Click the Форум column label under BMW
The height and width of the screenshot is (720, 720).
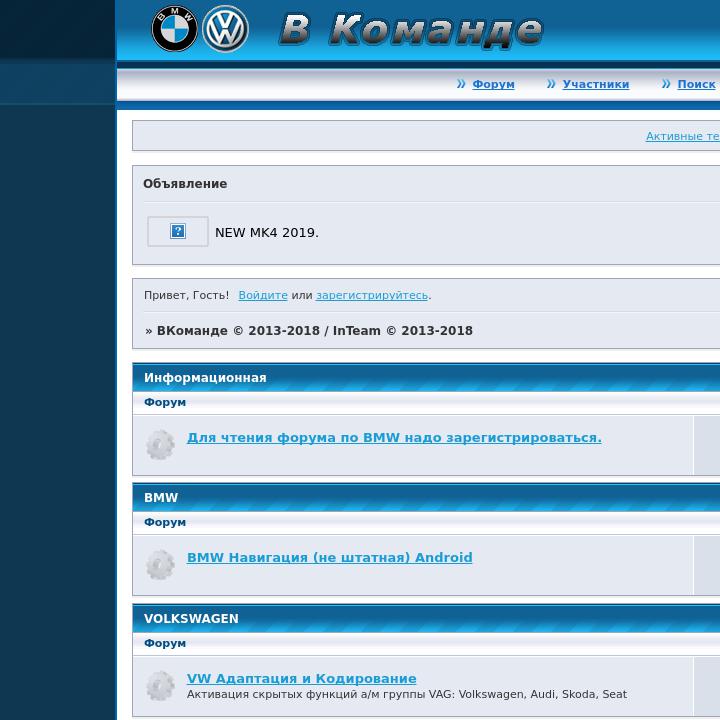click(165, 522)
